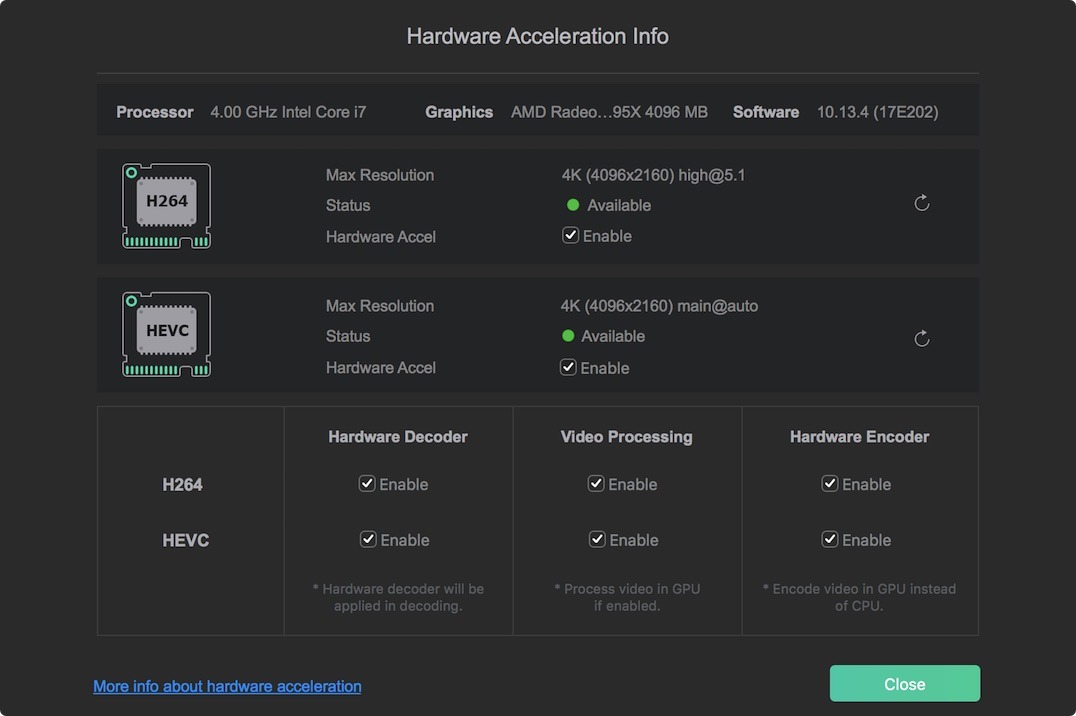
Task: Click the Hardware Encoder column header
Action: (859, 437)
